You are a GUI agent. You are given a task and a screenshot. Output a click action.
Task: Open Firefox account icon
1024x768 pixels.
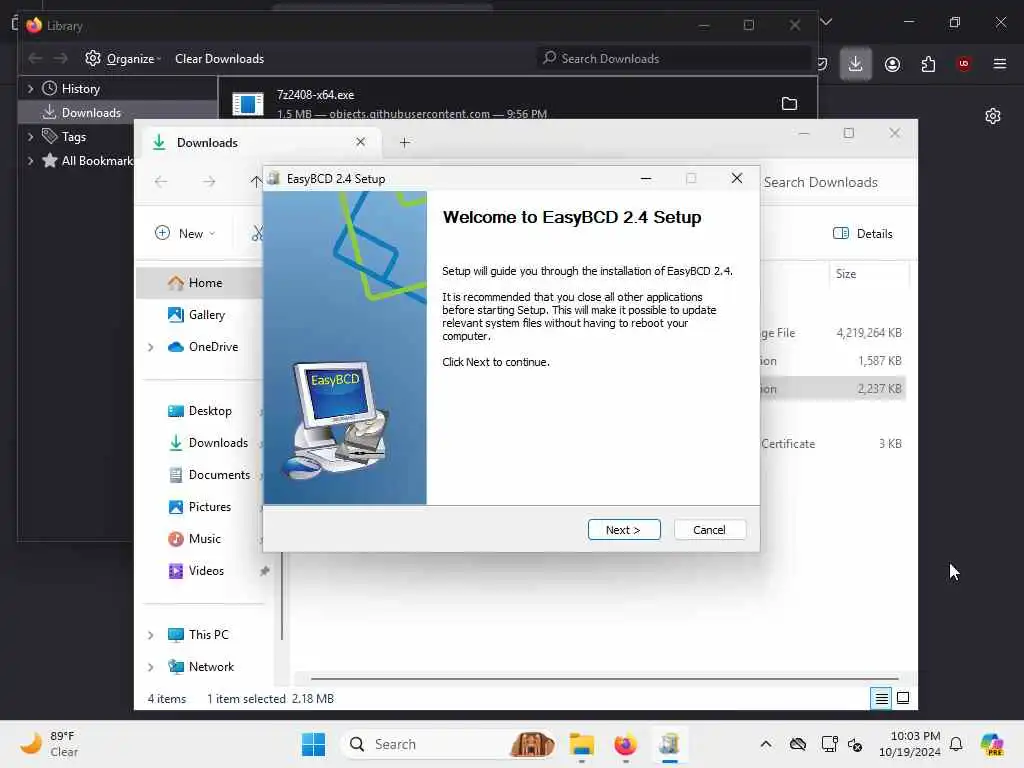[x=892, y=64]
